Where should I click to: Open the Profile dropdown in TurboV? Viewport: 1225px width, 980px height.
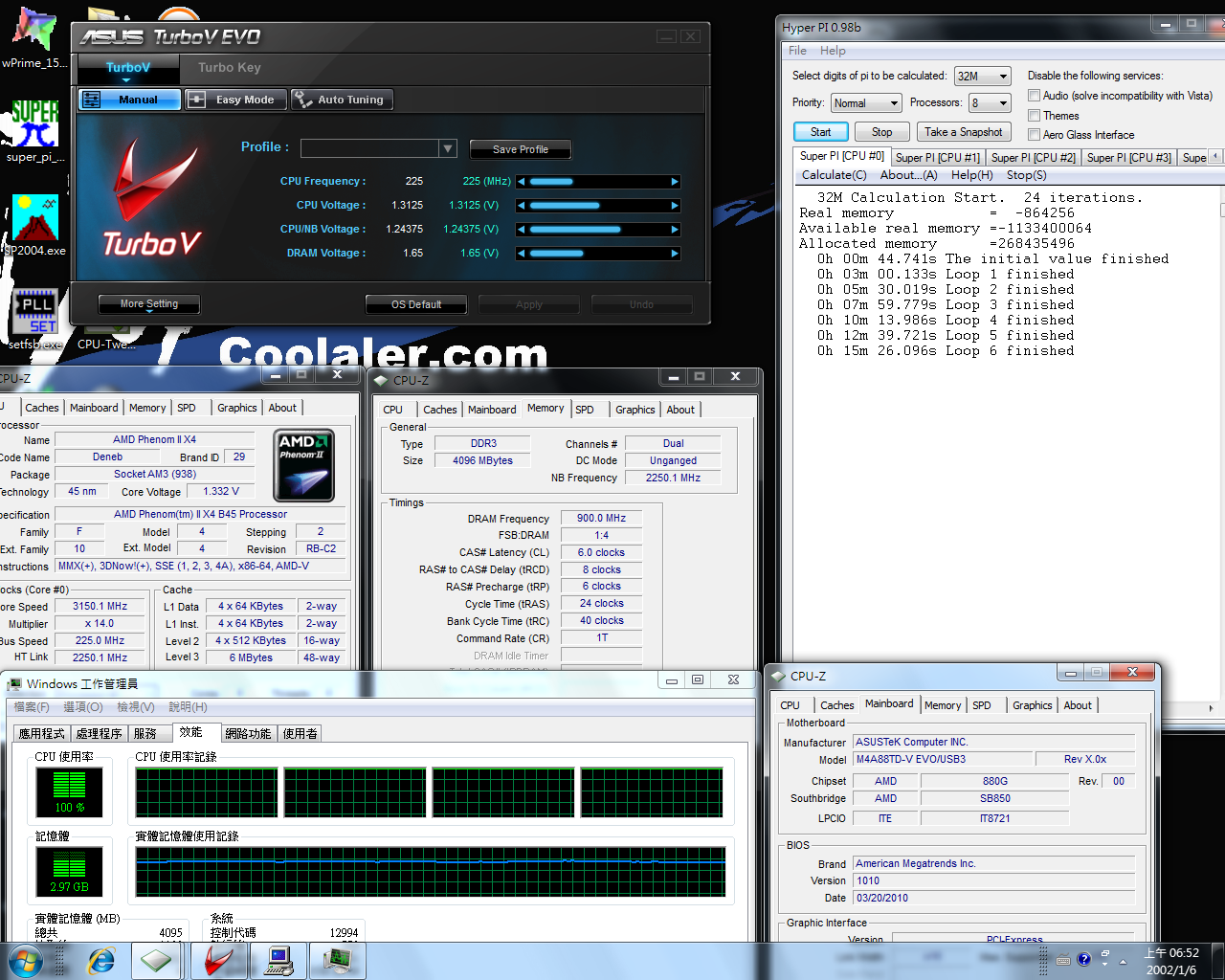coord(447,148)
